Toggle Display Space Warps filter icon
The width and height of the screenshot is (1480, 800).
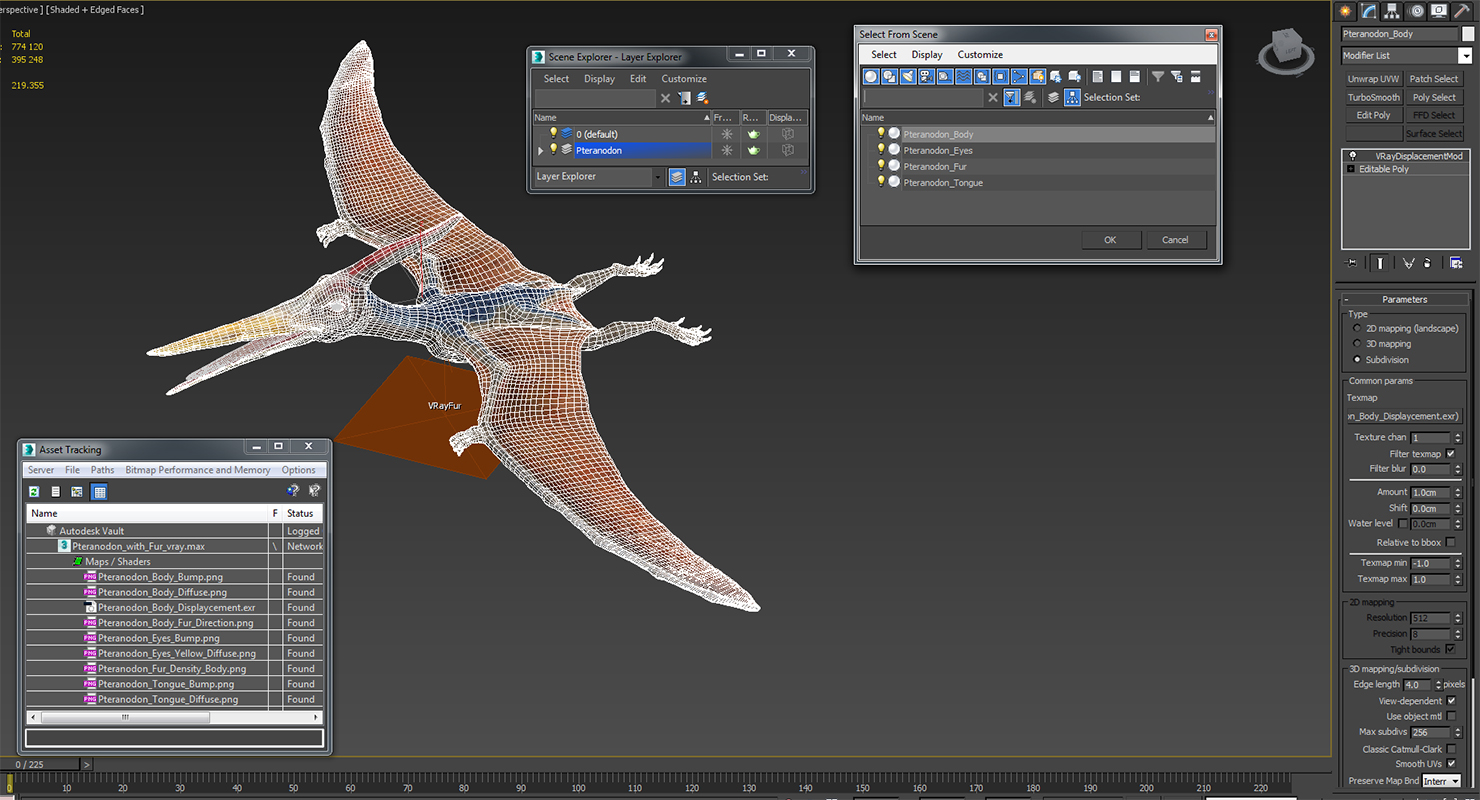[x=963, y=76]
